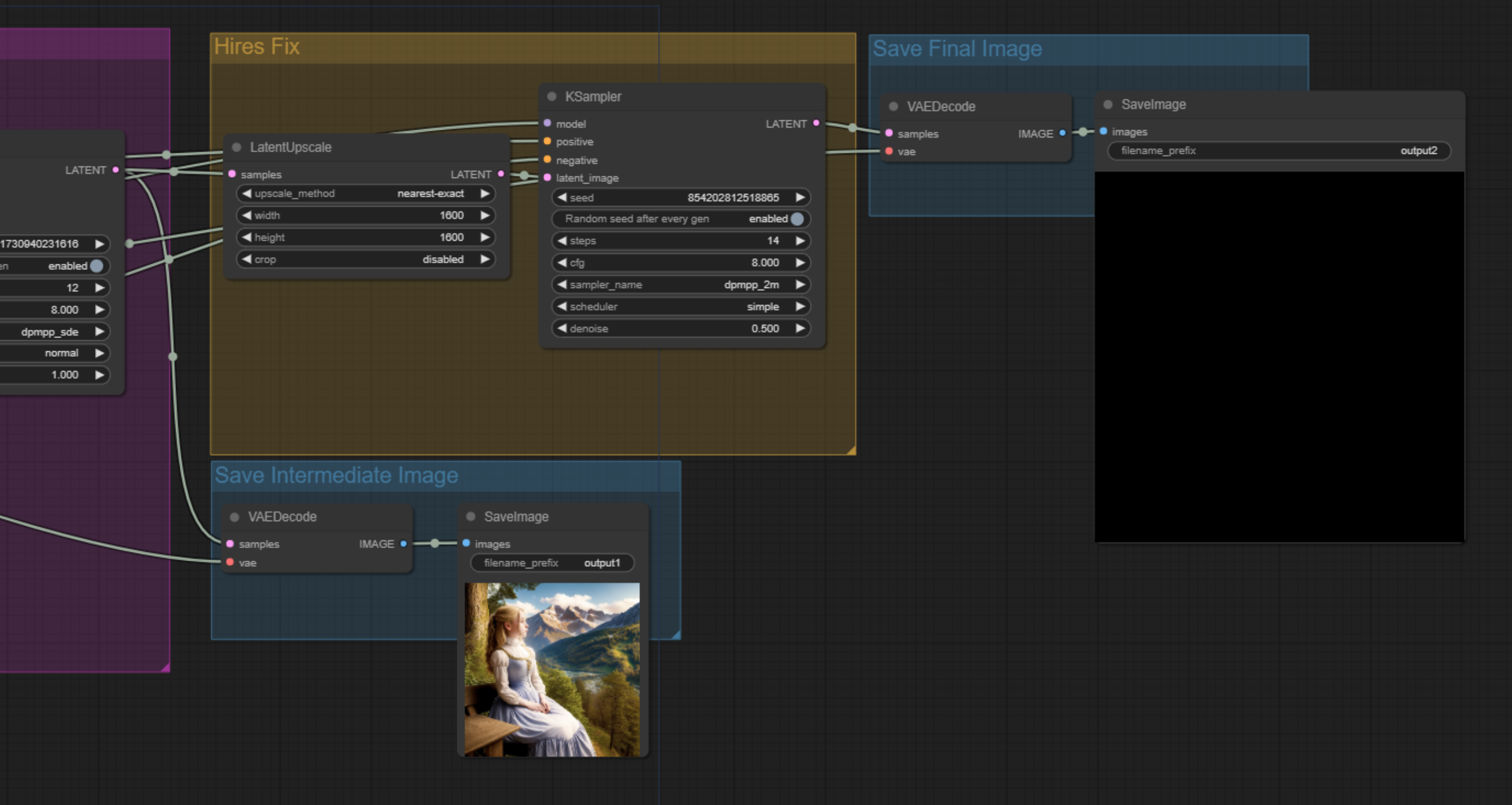Change the scheduler dropdown from simple
The height and width of the screenshot is (805, 1512).
tap(681, 307)
